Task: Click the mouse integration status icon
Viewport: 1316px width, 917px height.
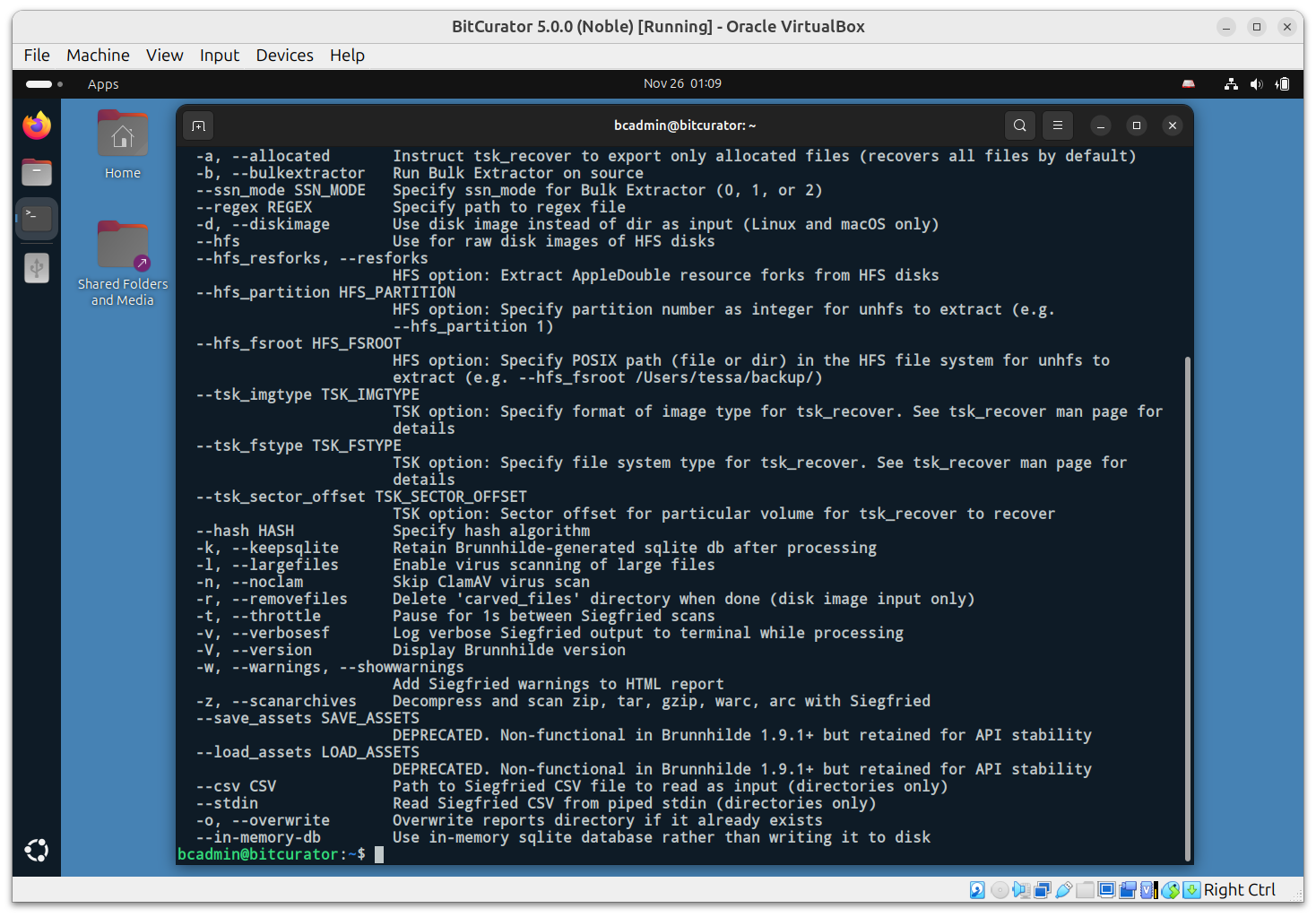Action: point(1171,889)
